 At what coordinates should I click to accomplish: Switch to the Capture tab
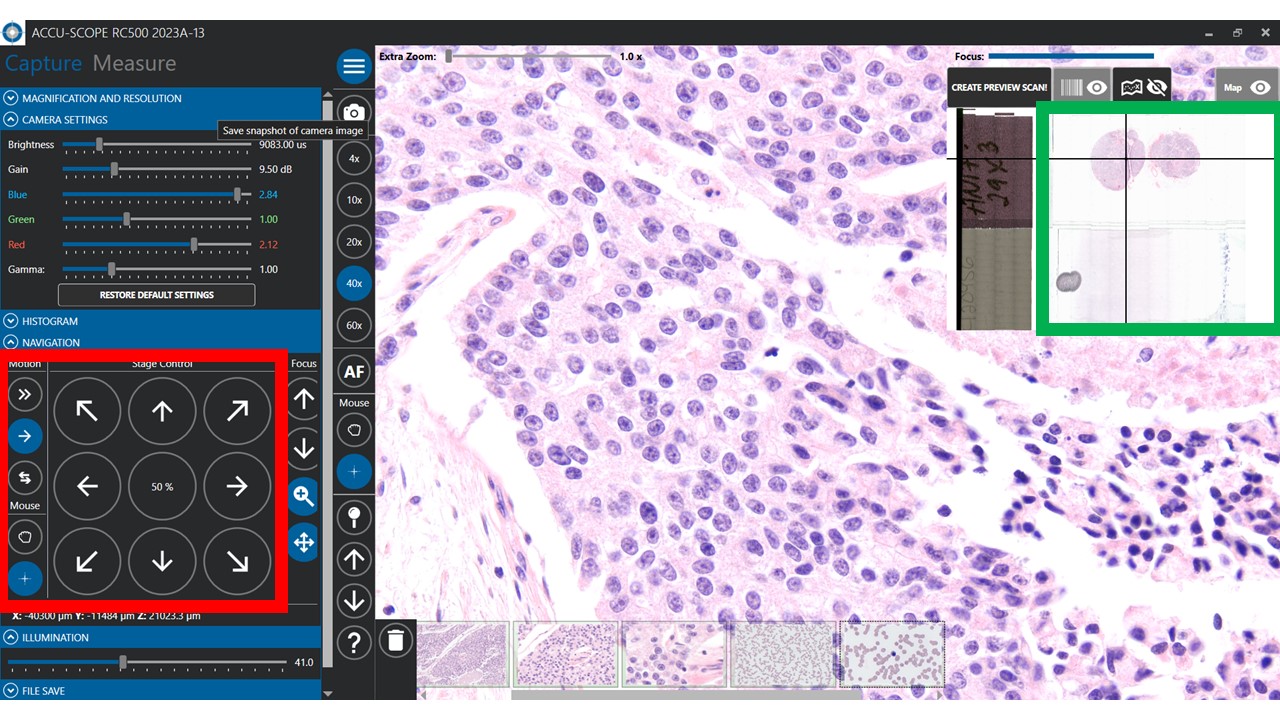[43, 63]
